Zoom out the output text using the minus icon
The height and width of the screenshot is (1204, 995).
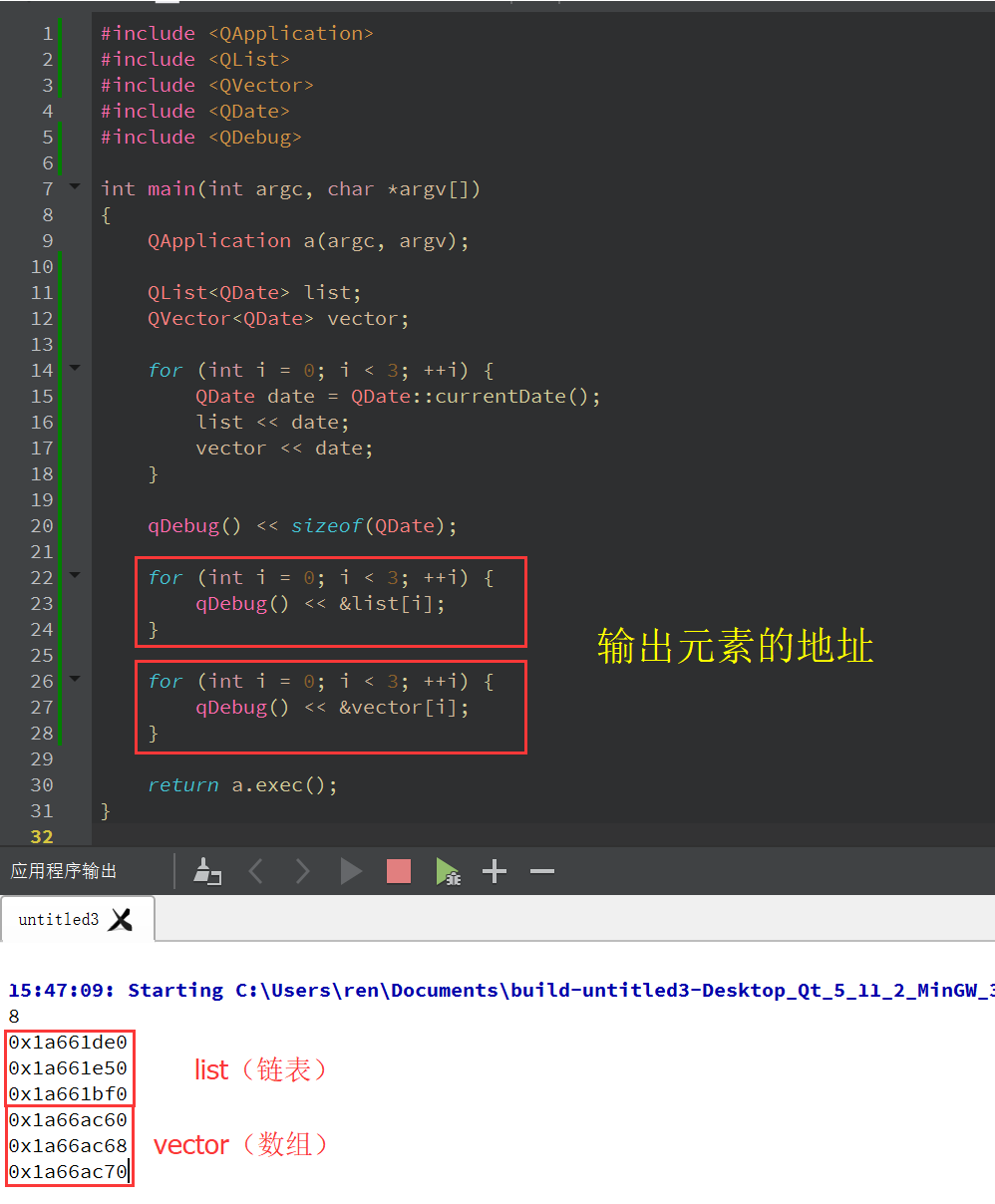click(x=541, y=871)
